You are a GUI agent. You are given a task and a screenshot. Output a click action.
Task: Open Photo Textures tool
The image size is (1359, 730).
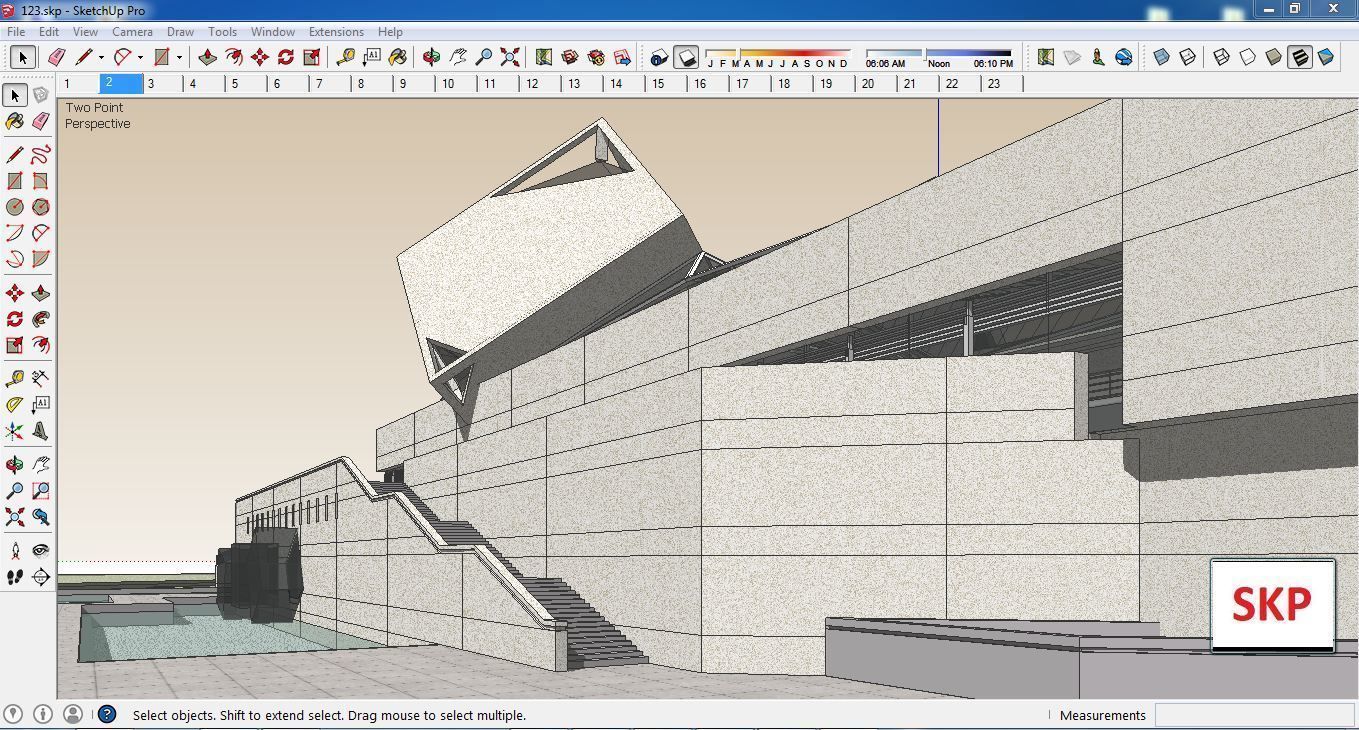tap(1098, 57)
